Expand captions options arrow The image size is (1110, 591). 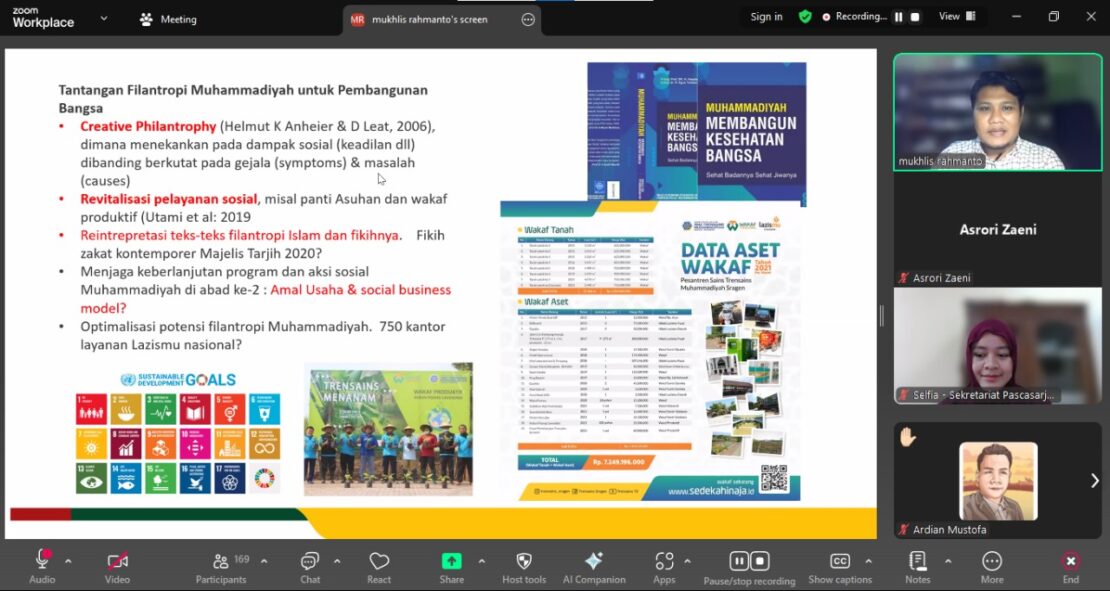pos(869,561)
